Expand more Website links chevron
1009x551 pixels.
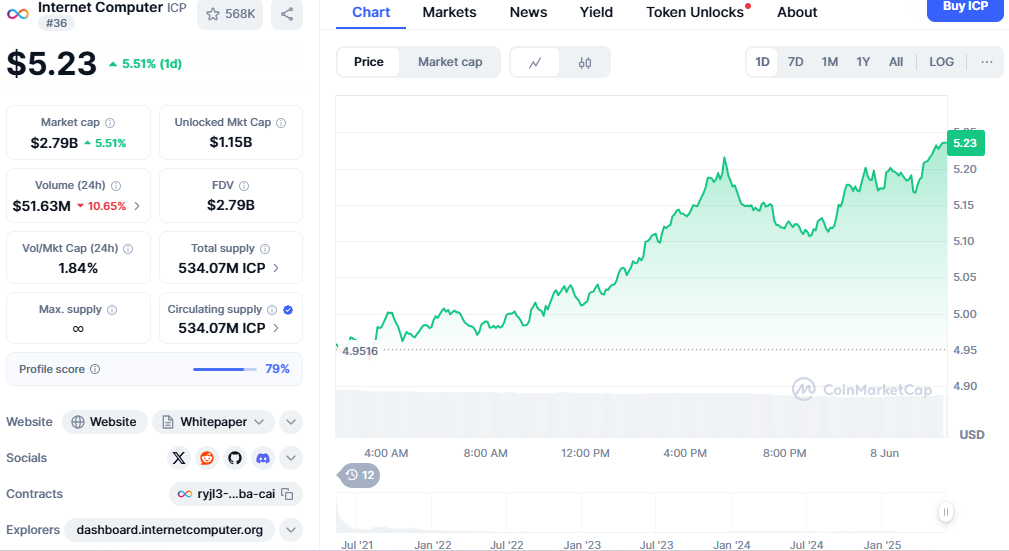click(291, 422)
